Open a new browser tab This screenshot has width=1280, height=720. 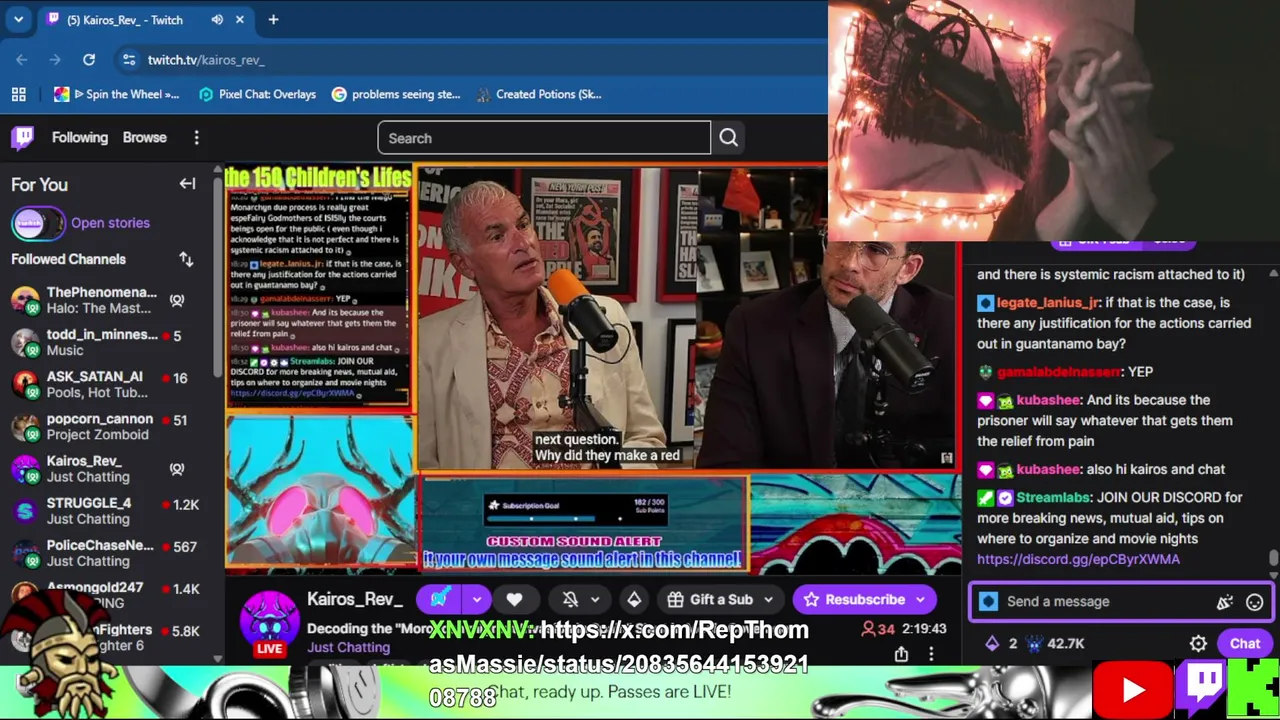pos(273,19)
